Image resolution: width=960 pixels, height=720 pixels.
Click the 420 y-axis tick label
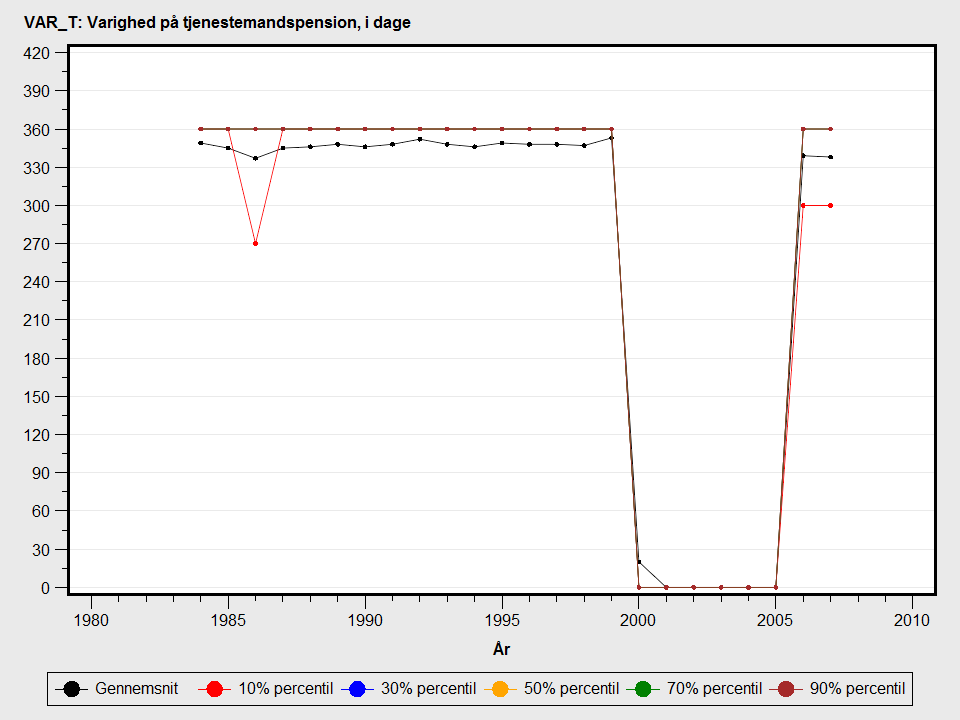click(x=37, y=52)
